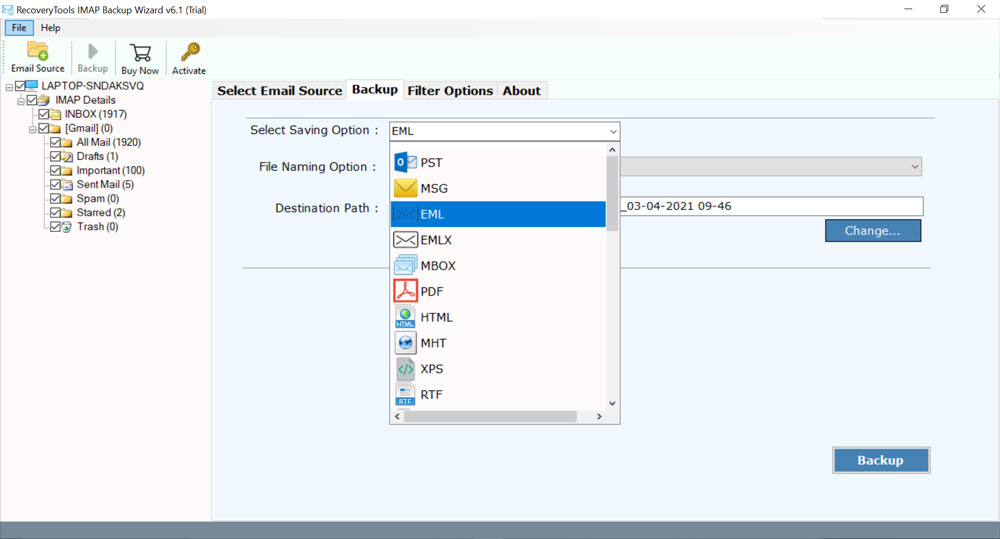Select the MSG envelope icon
Viewport: 1000px width, 539px height.
405,188
